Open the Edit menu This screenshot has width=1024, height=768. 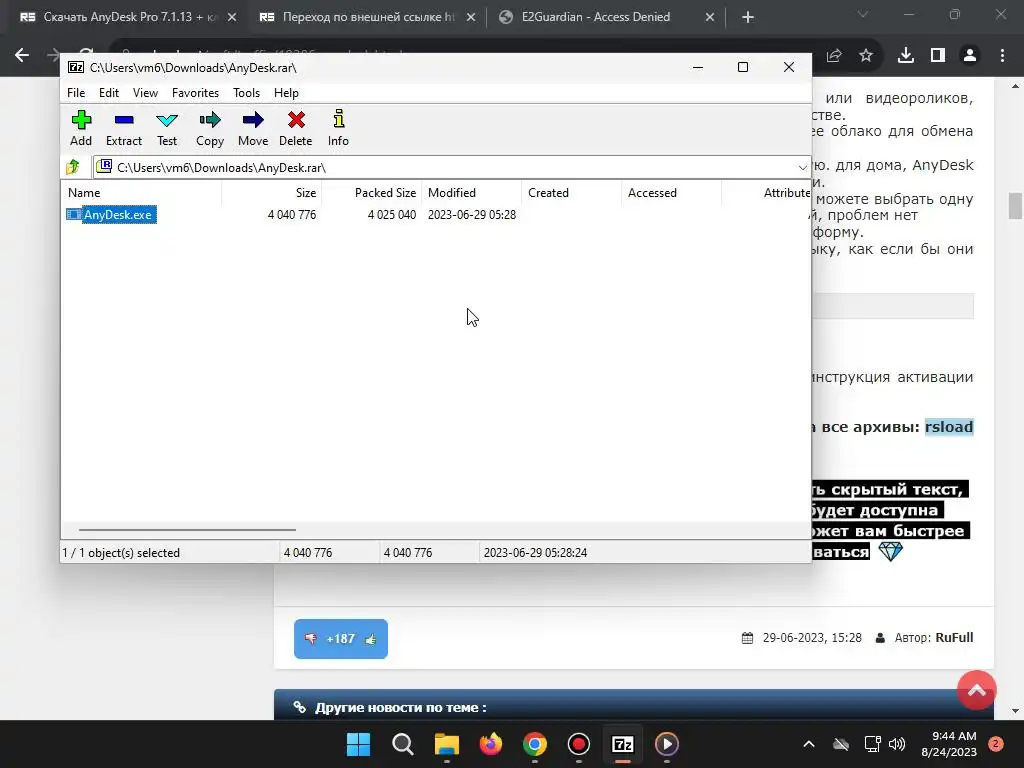point(108,93)
